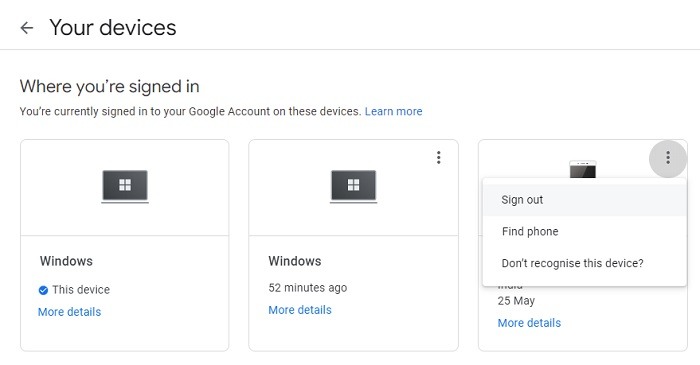
Task: Click the first Windows laptop icon with This device
Action: (x=125, y=187)
